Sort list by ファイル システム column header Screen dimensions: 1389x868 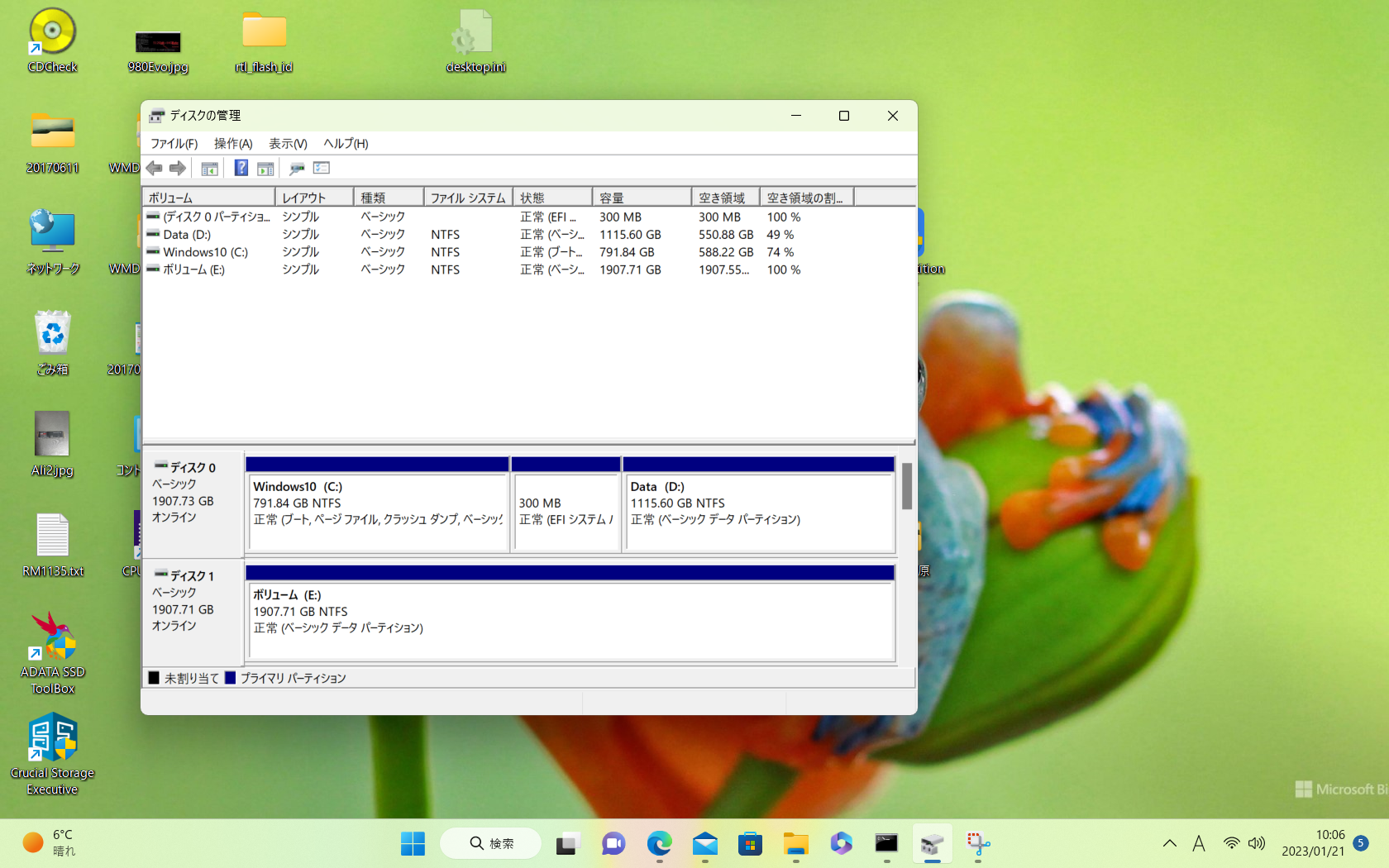coord(467,198)
